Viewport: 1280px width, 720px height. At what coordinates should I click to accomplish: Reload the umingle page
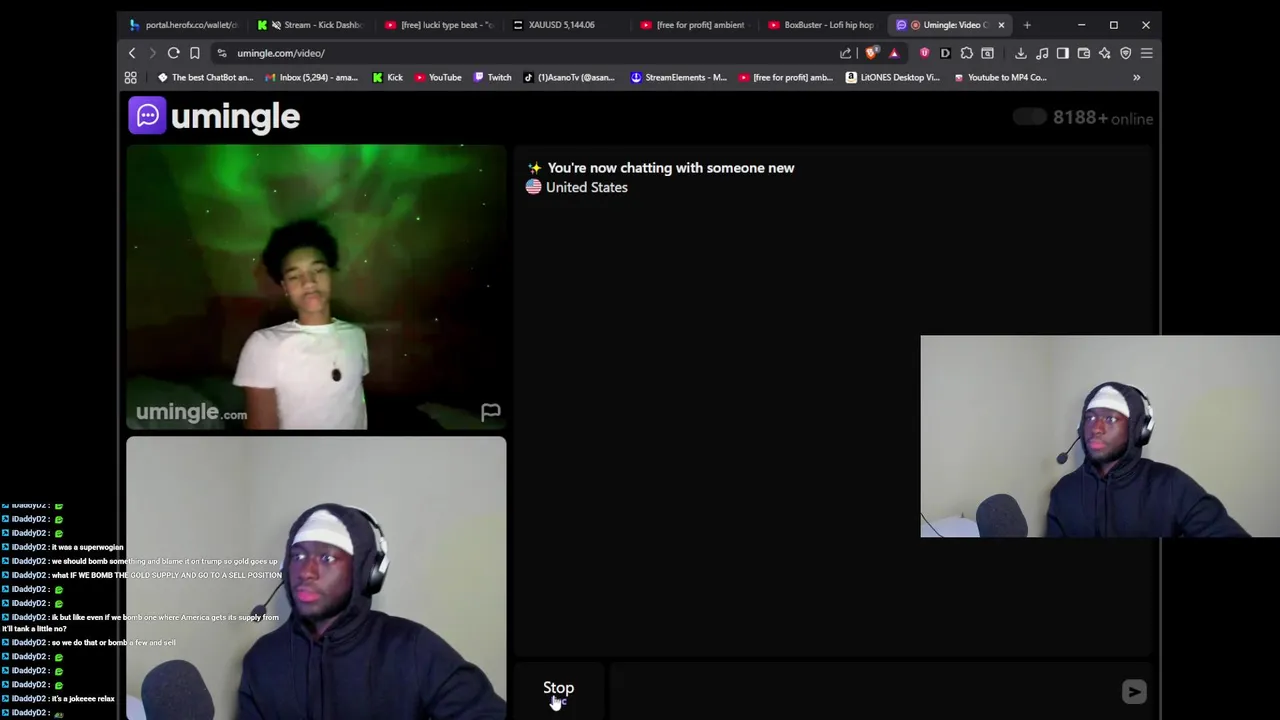tap(173, 53)
